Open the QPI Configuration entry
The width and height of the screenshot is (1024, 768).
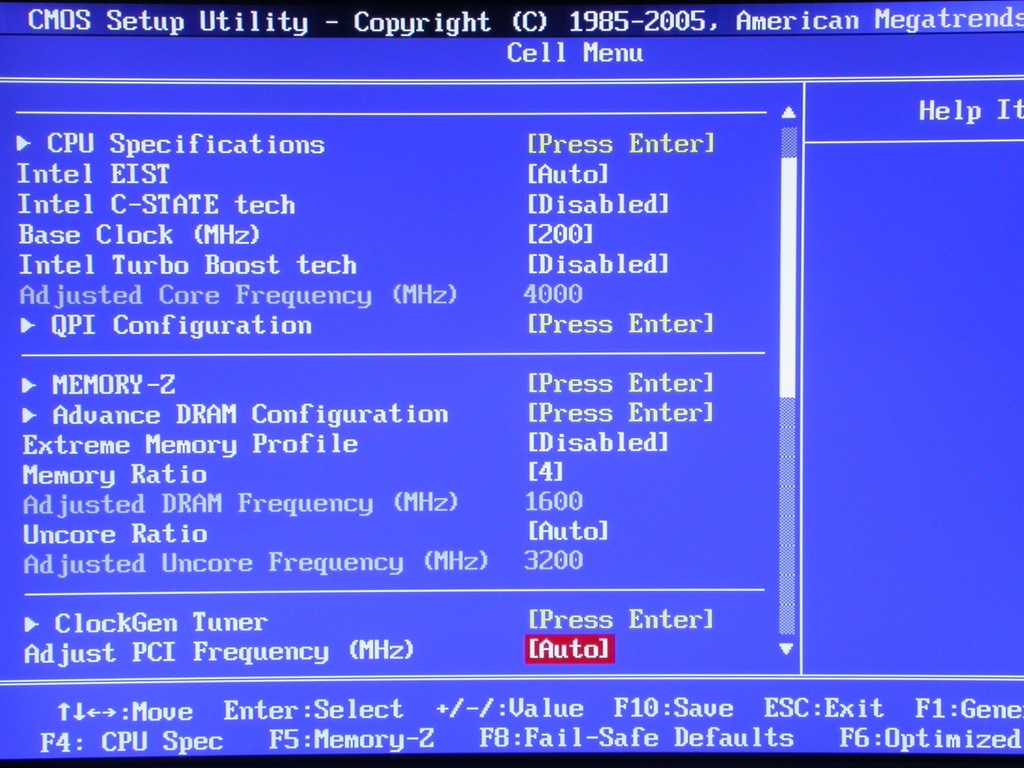[181, 325]
